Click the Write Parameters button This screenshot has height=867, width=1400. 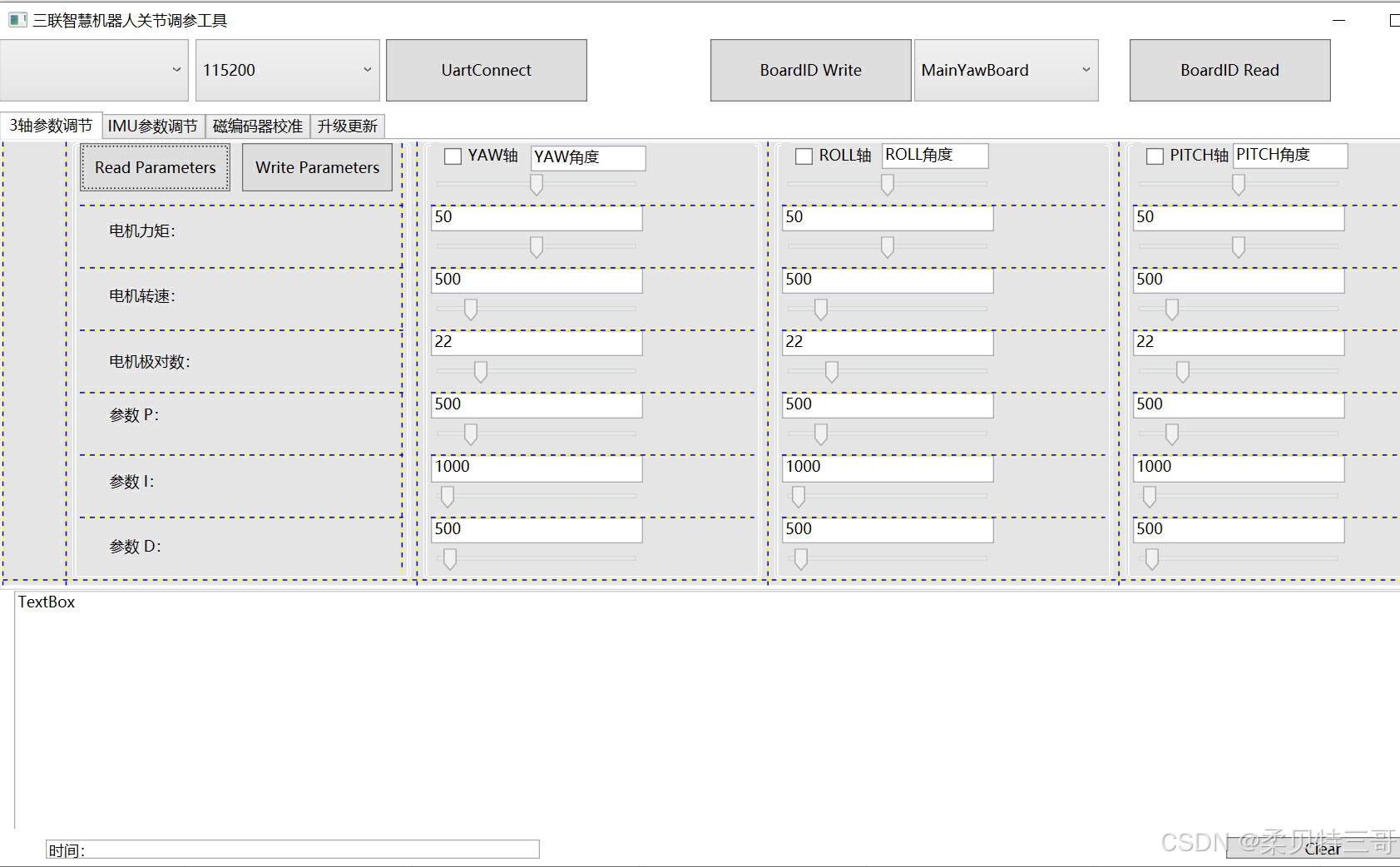(x=318, y=167)
